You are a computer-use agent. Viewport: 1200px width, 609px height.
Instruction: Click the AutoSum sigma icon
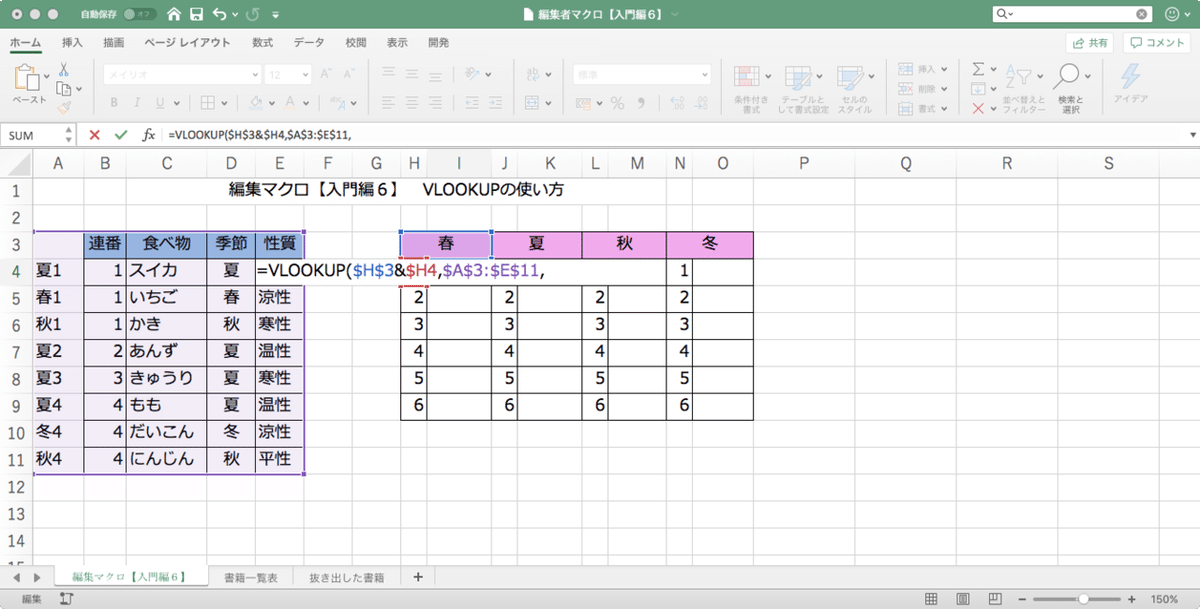point(979,69)
